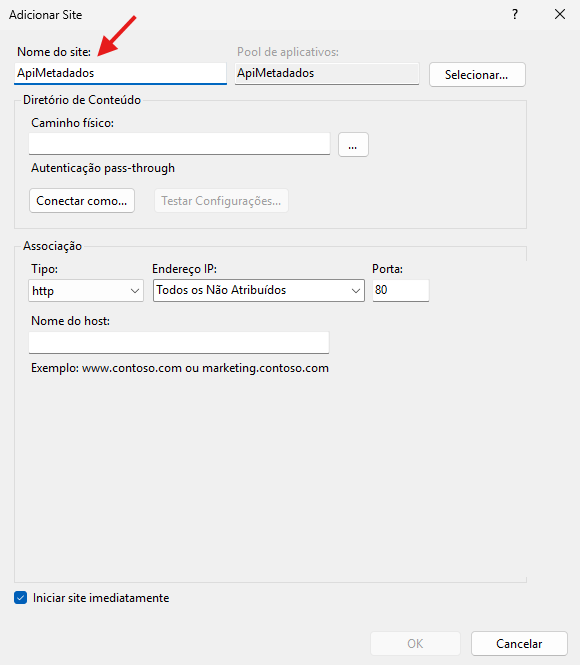Click the Autenticação pass-through text
Screen dimensions: 580x665
click(x=103, y=168)
